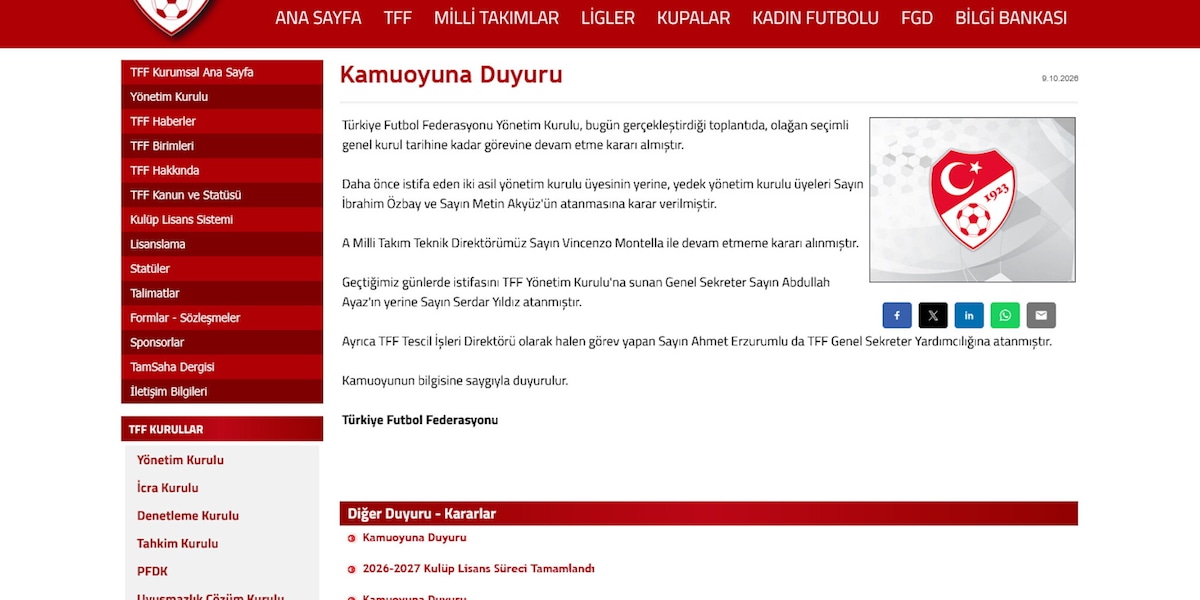The height and width of the screenshot is (600, 1200).
Task: Open Tahkim Kurulu under TFF Kurullar
Action: click(x=177, y=543)
